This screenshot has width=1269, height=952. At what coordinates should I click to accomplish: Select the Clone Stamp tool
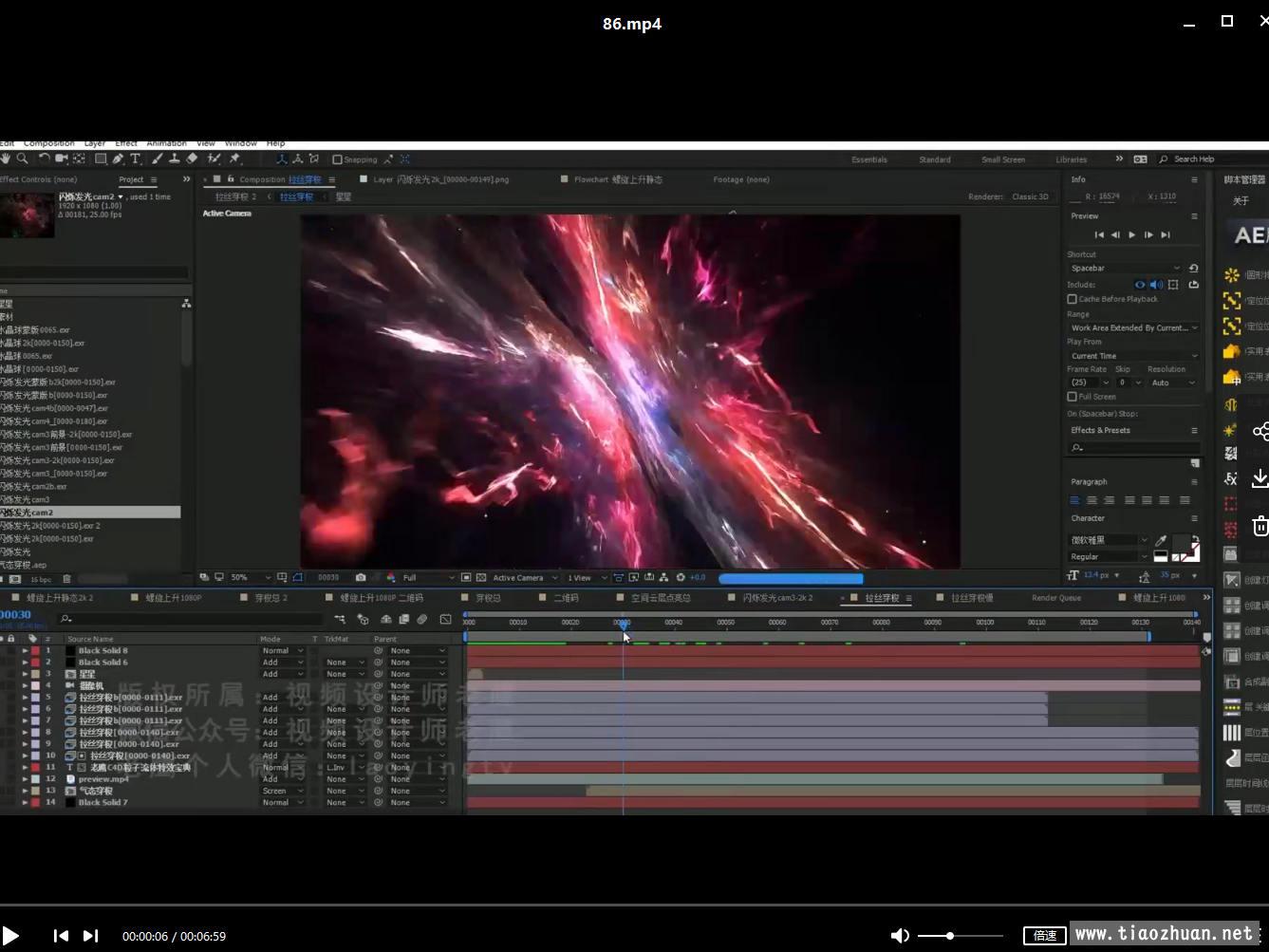point(175,159)
